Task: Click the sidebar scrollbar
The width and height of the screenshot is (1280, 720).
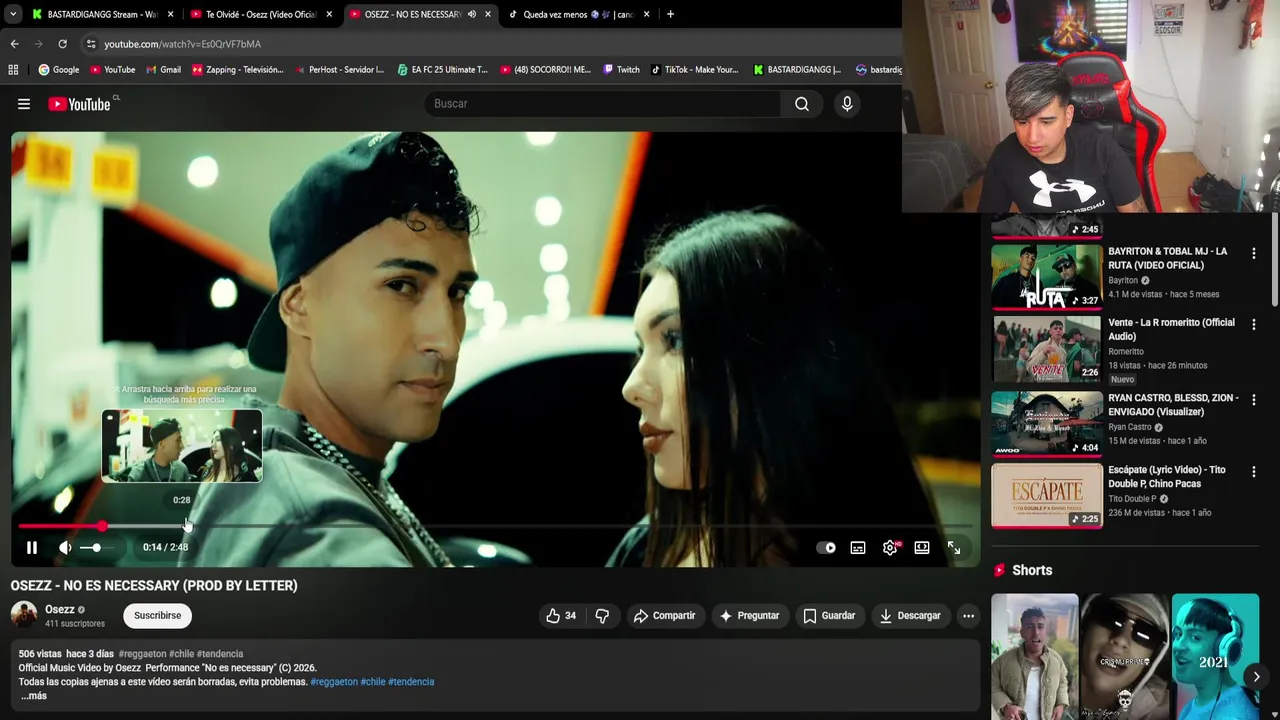Action: click(1274, 260)
